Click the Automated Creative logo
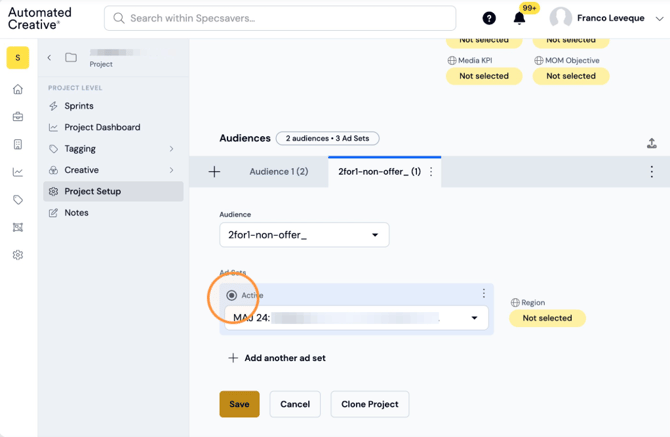The width and height of the screenshot is (670, 437). click(x=40, y=18)
